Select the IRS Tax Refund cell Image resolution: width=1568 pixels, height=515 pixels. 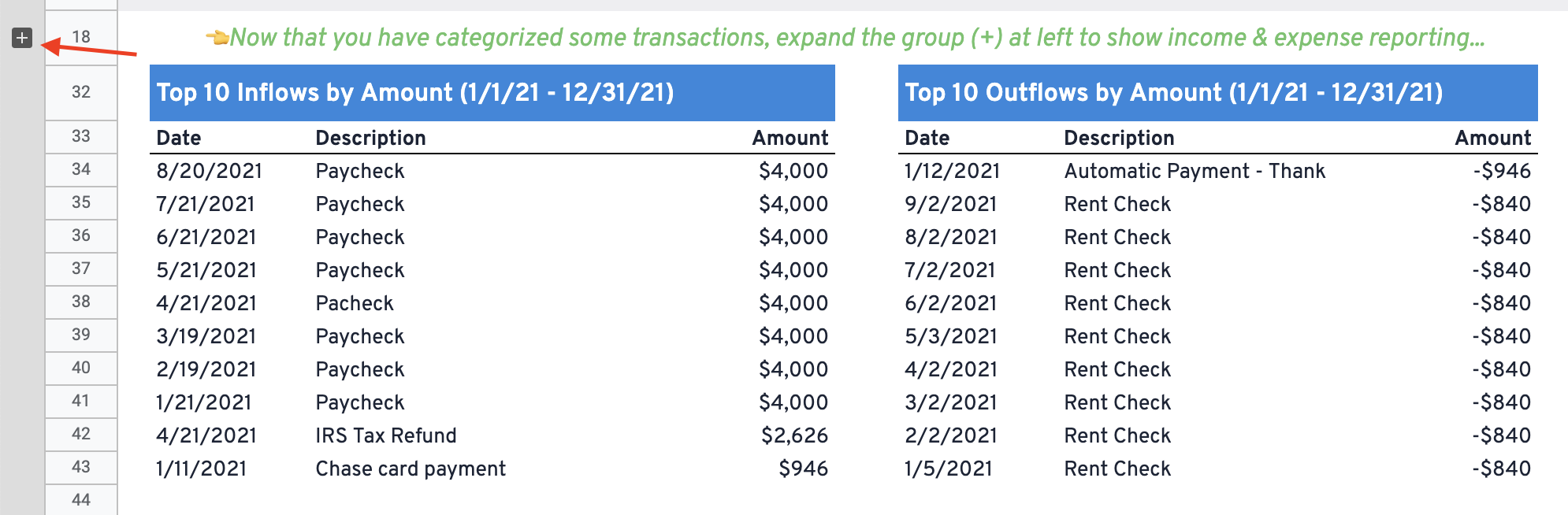click(x=386, y=435)
